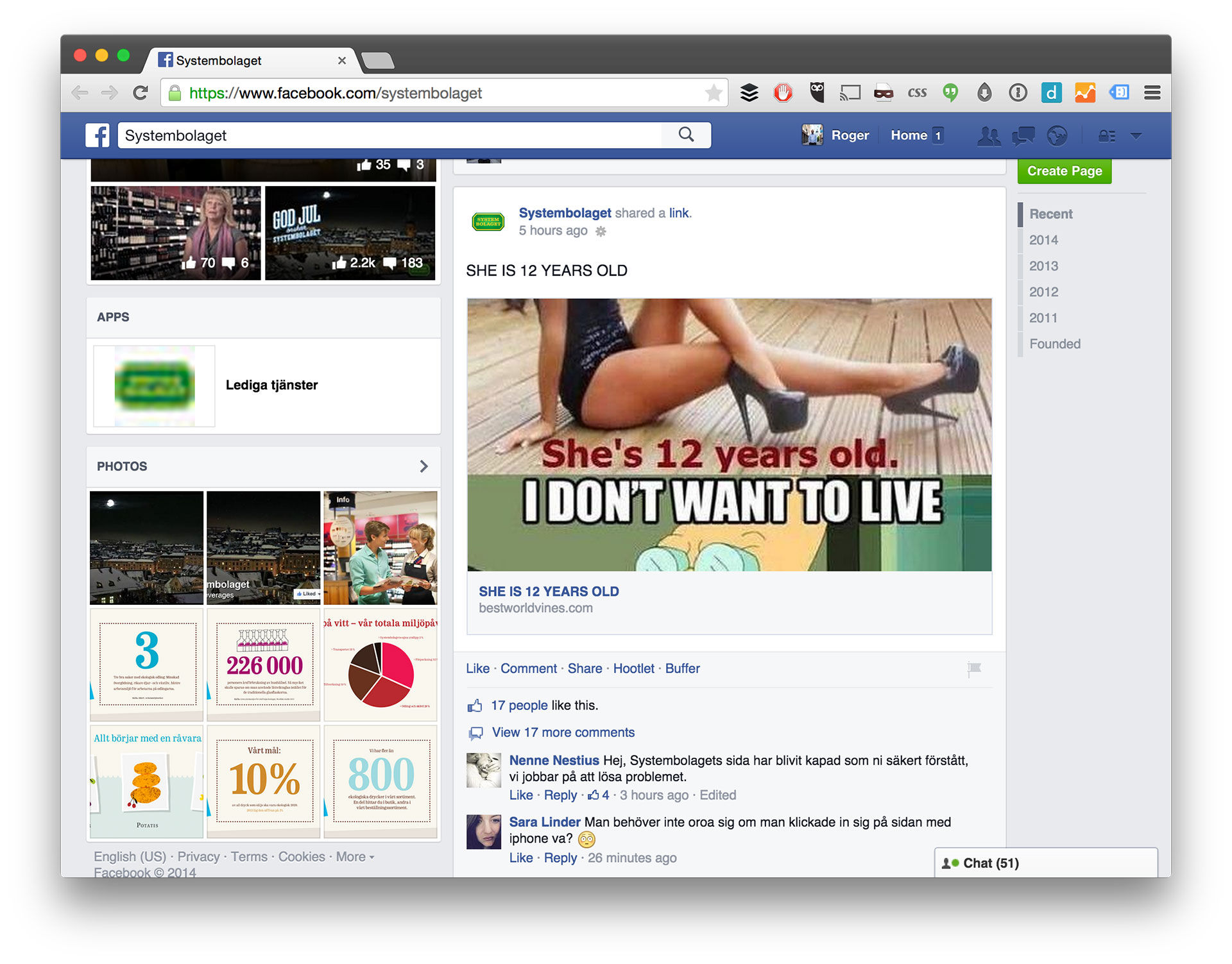Click the browser back arrow

click(x=80, y=93)
